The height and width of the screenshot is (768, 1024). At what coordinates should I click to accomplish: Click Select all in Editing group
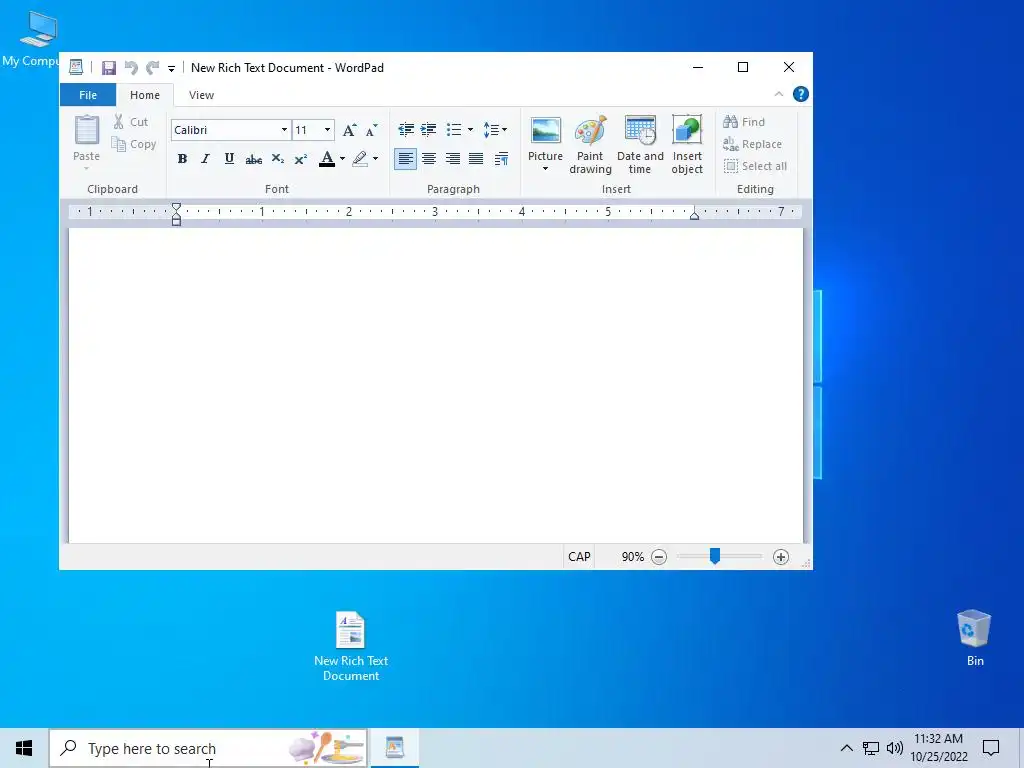(x=755, y=166)
